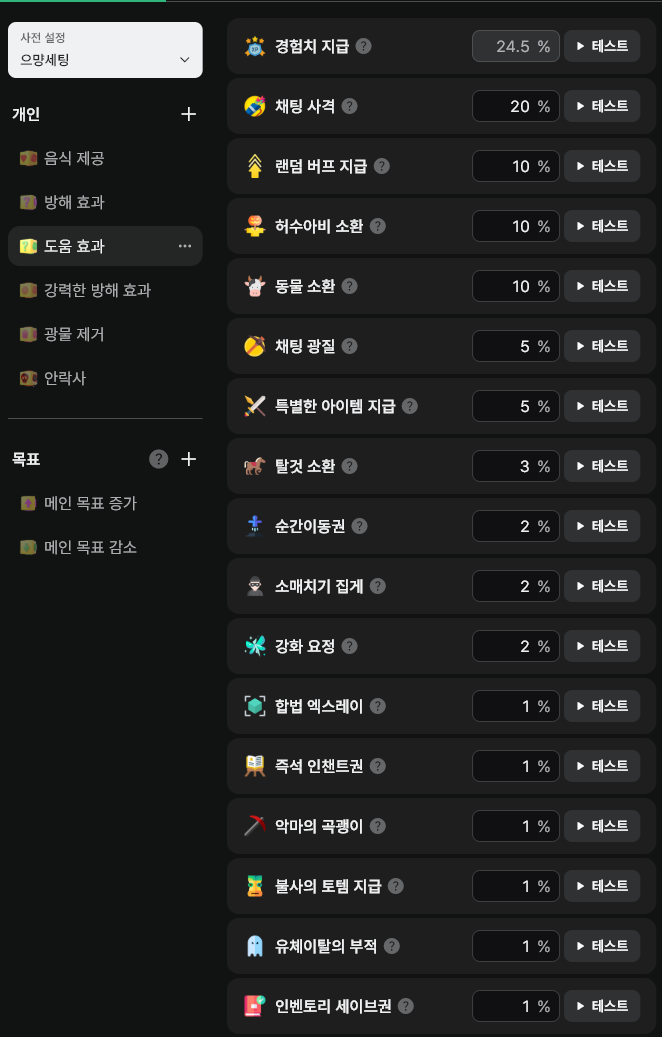Click the help icon beside 채팅 사격
This screenshot has width=662, height=1037.
tap(349, 106)
